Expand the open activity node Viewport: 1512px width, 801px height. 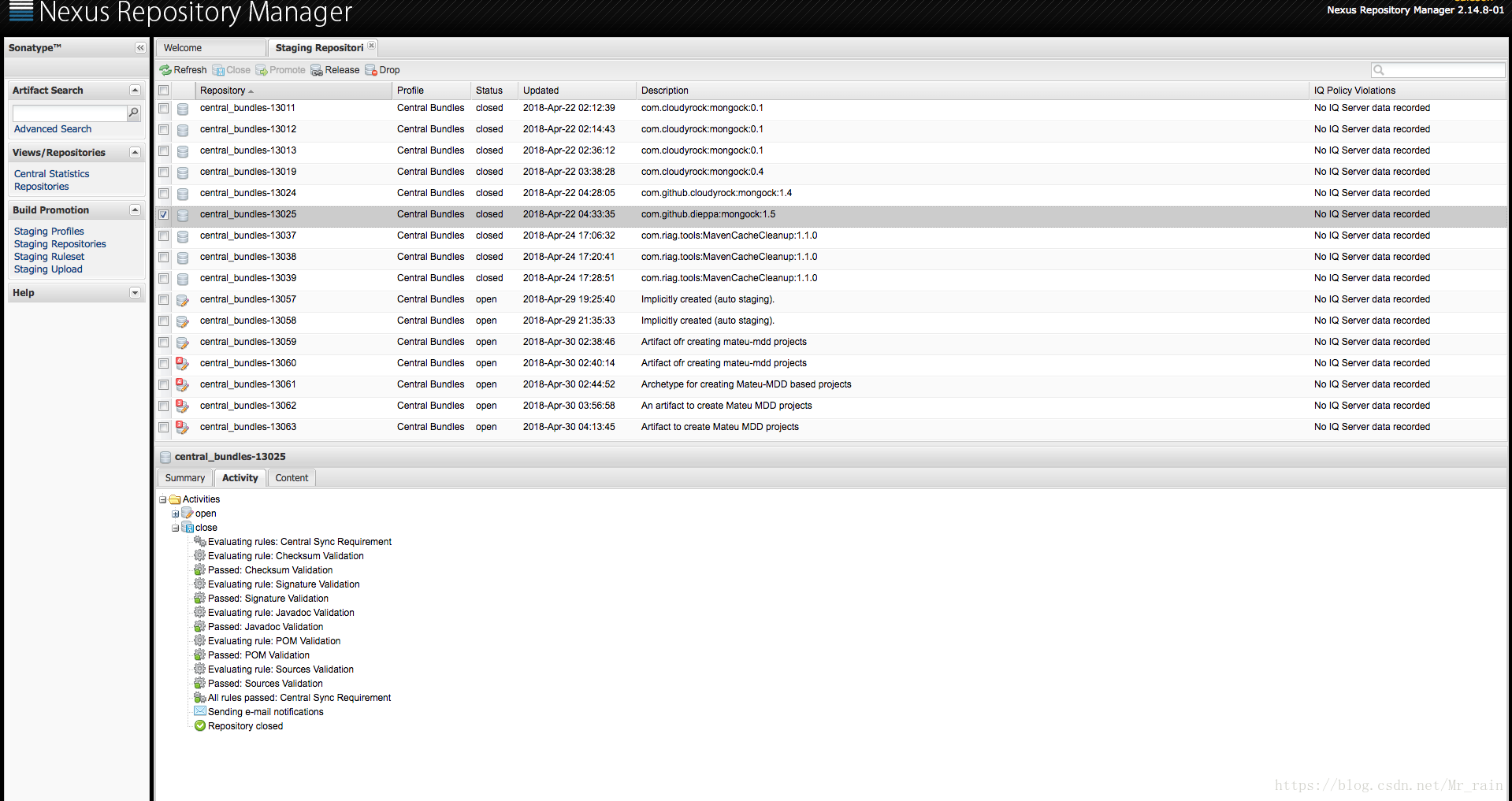(176, 514)
